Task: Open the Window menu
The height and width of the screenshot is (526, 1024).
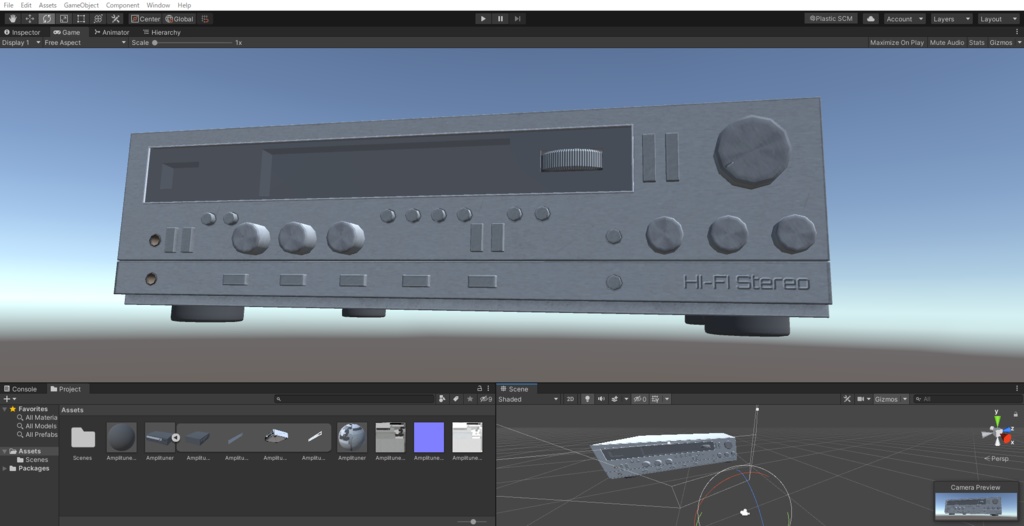Action: 158,5
